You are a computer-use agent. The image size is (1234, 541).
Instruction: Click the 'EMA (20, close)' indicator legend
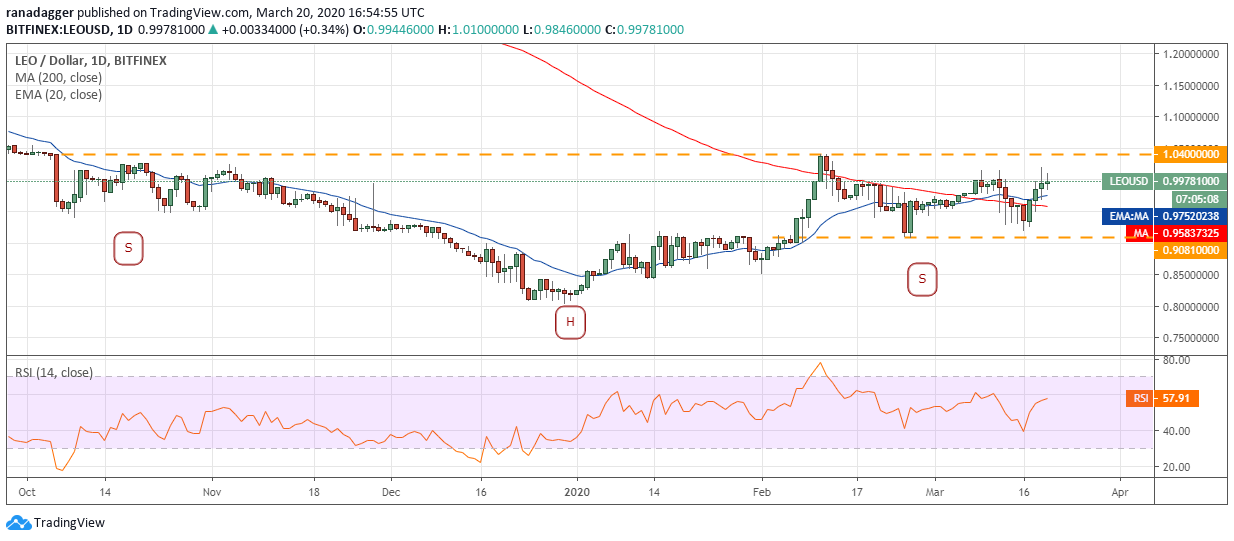[57, 95]
